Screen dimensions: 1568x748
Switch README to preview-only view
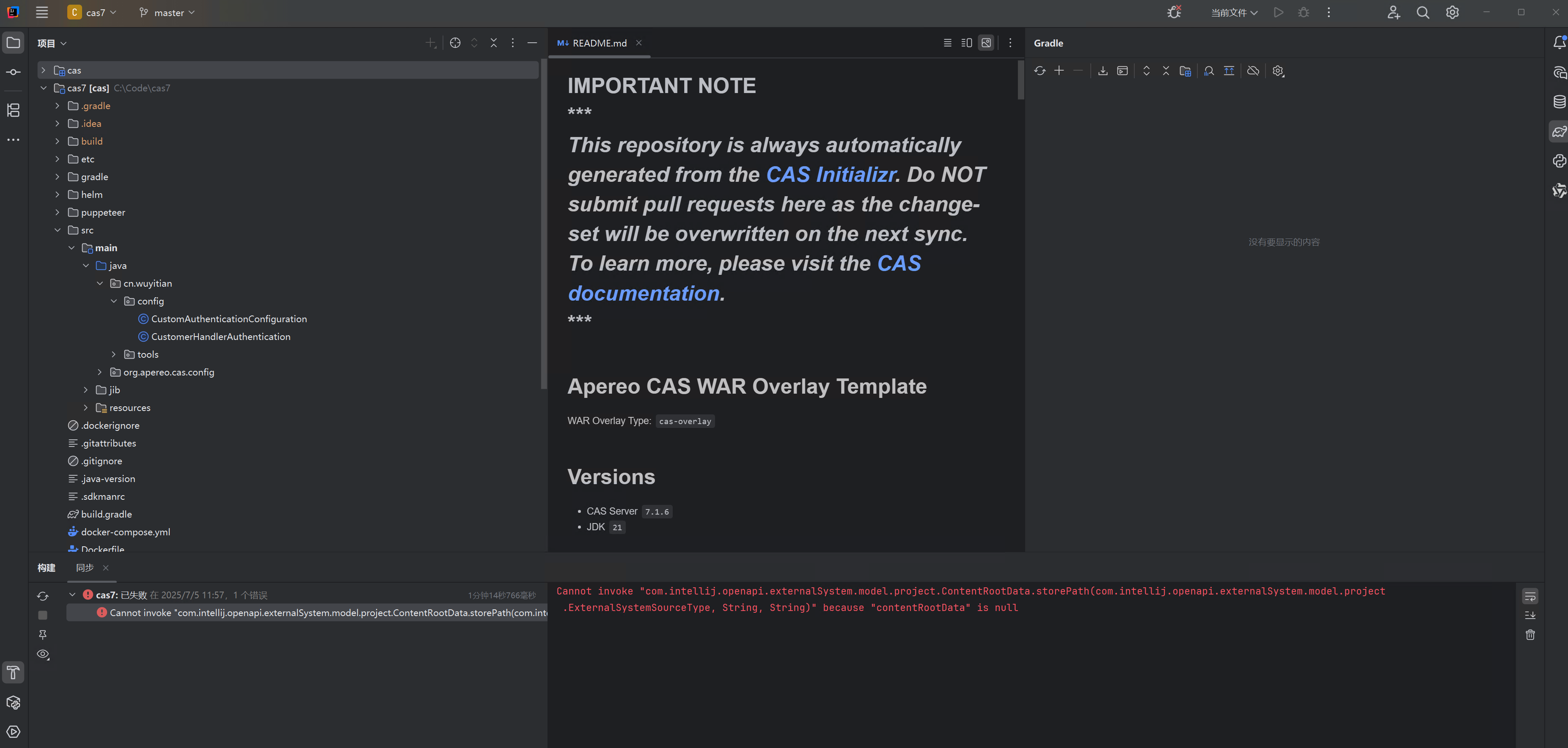(x=986, y=43)
